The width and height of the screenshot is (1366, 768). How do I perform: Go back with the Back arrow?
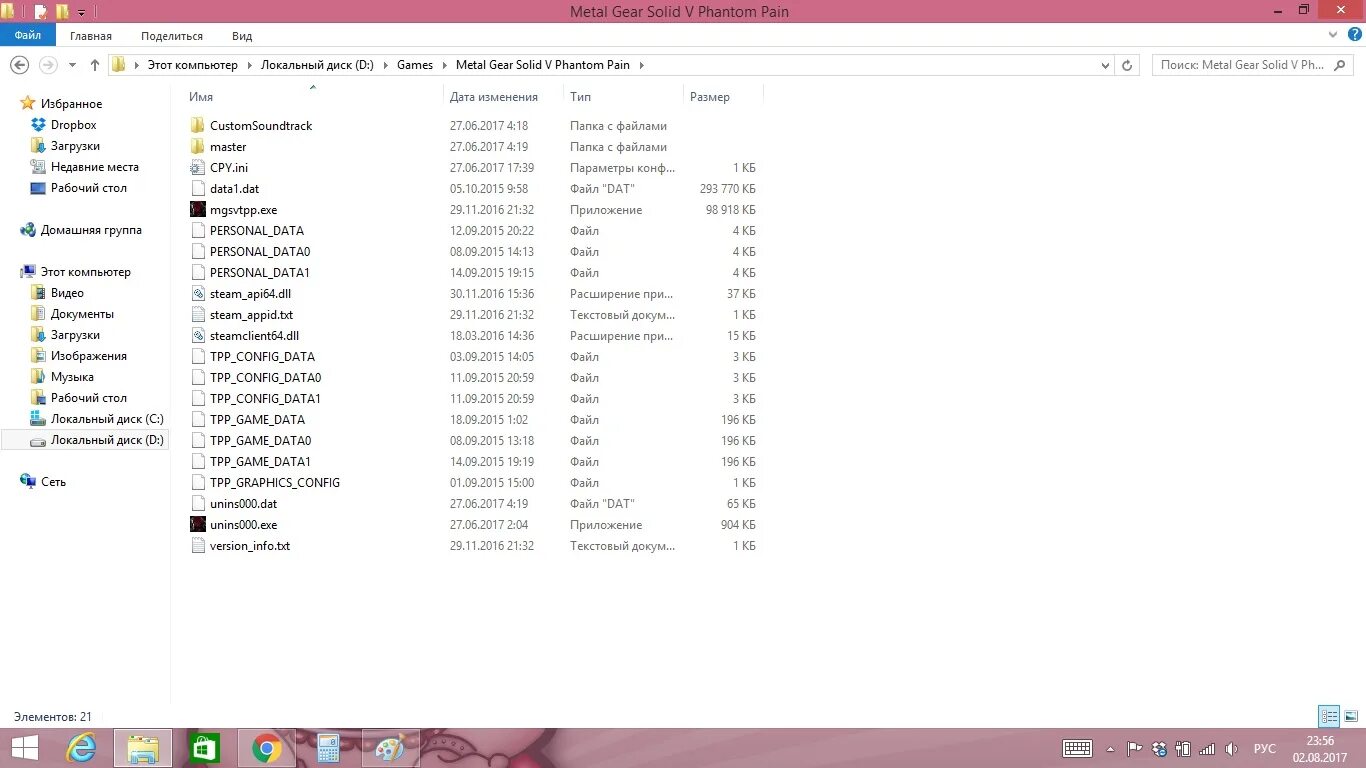[19, 65]
